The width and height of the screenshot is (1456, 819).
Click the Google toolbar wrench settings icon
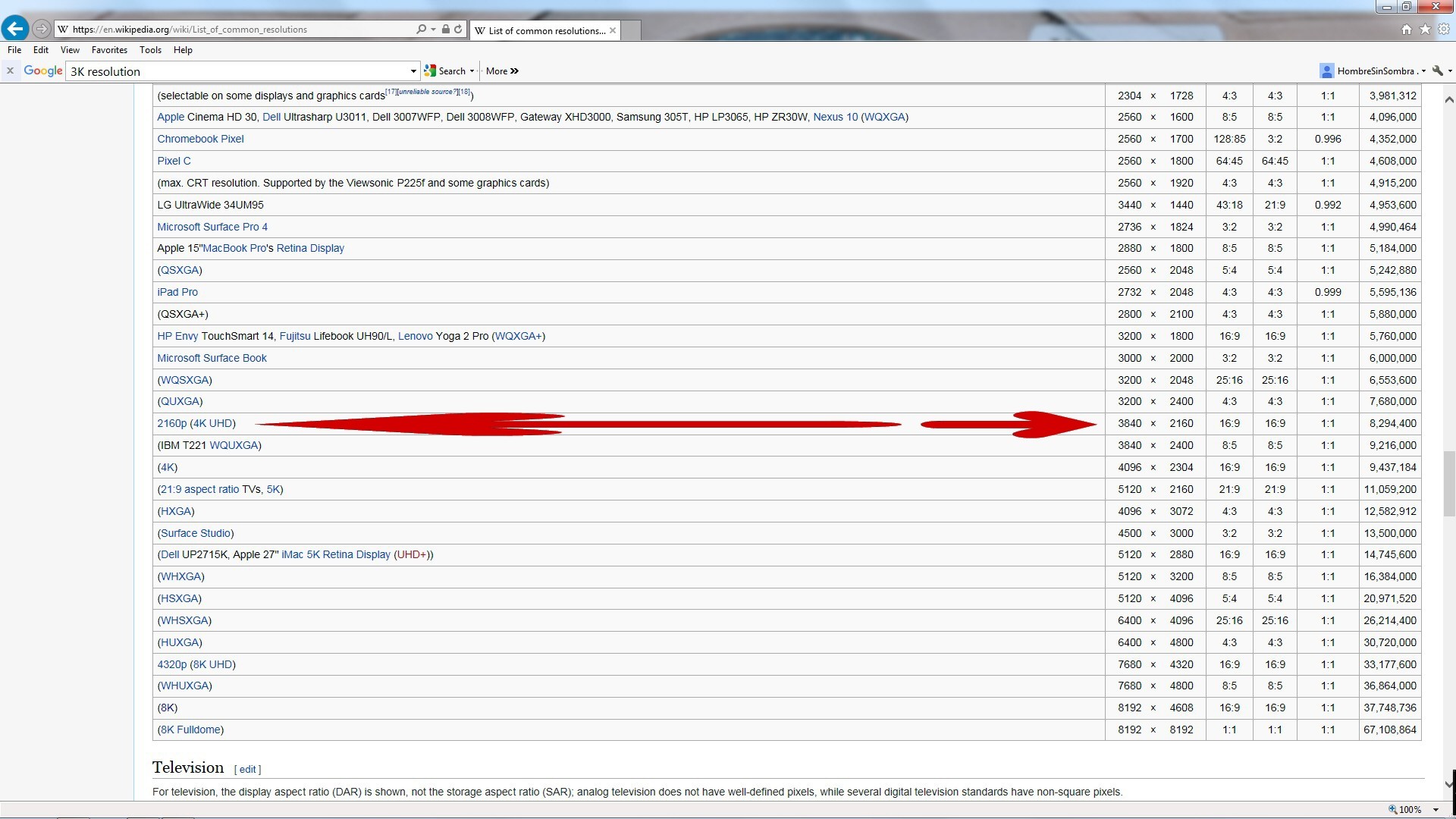coord(1437,71)
